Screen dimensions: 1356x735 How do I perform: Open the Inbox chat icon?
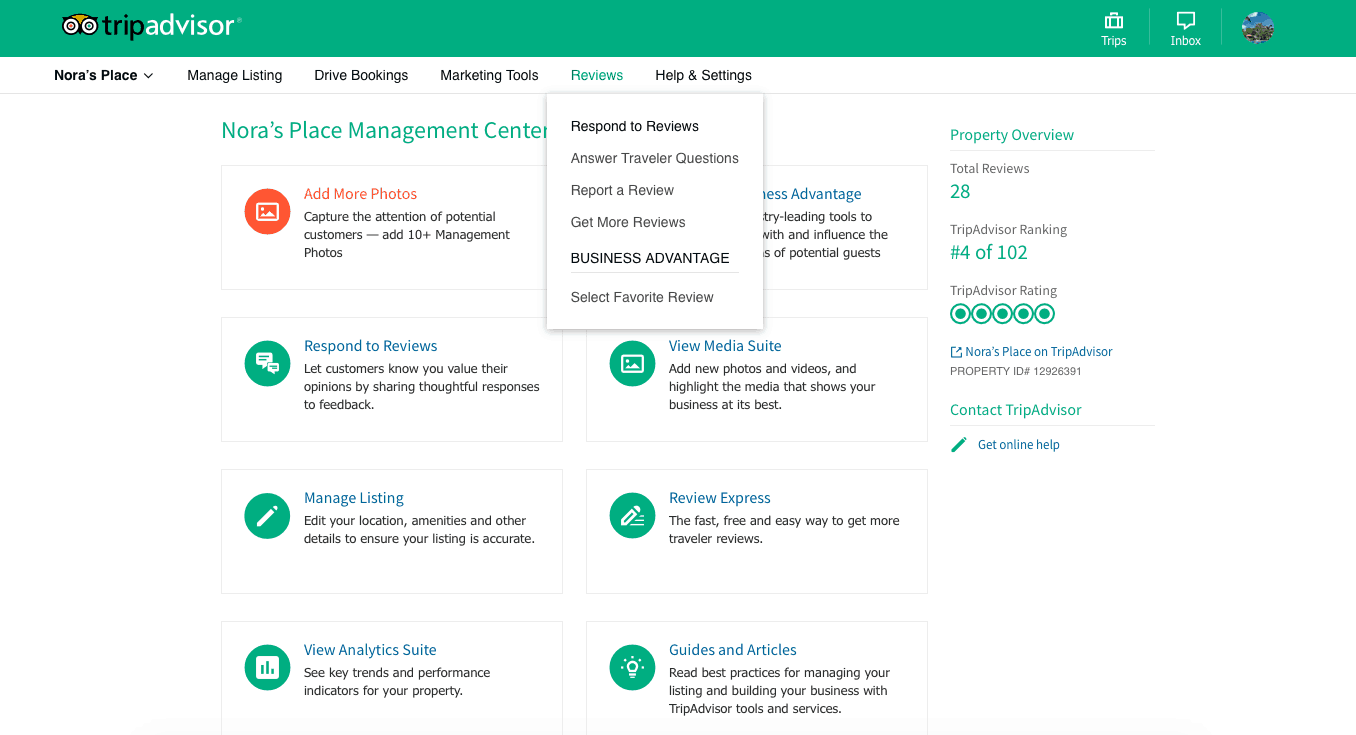tap(1185, 21)
